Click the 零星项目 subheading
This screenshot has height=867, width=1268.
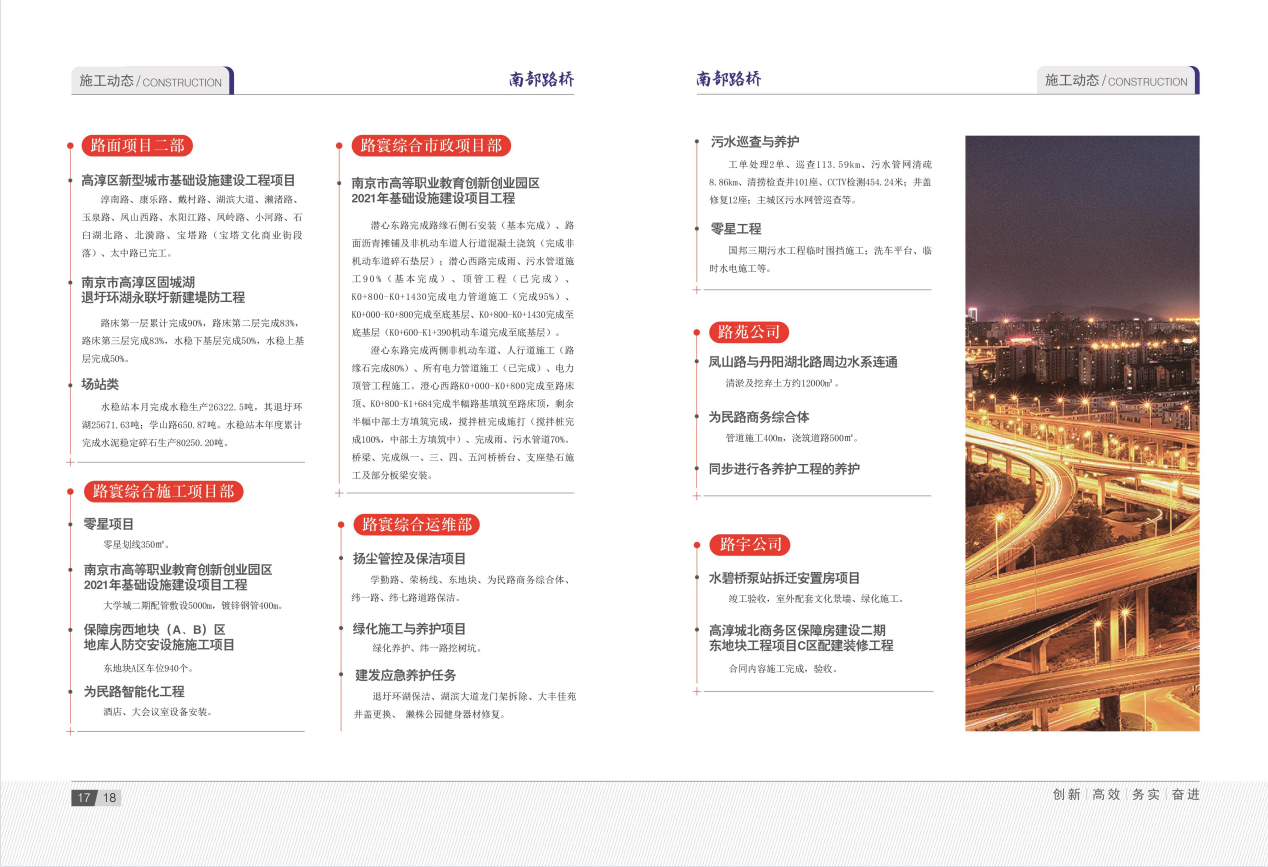[x=108, y=524]
